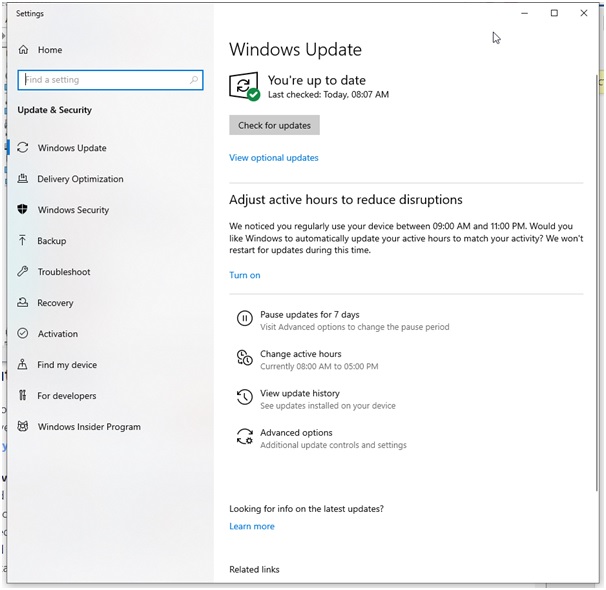Viewport: 606px width, 590px height.
Task: Click the Windows Security shield icon
Action: (23, 209)
